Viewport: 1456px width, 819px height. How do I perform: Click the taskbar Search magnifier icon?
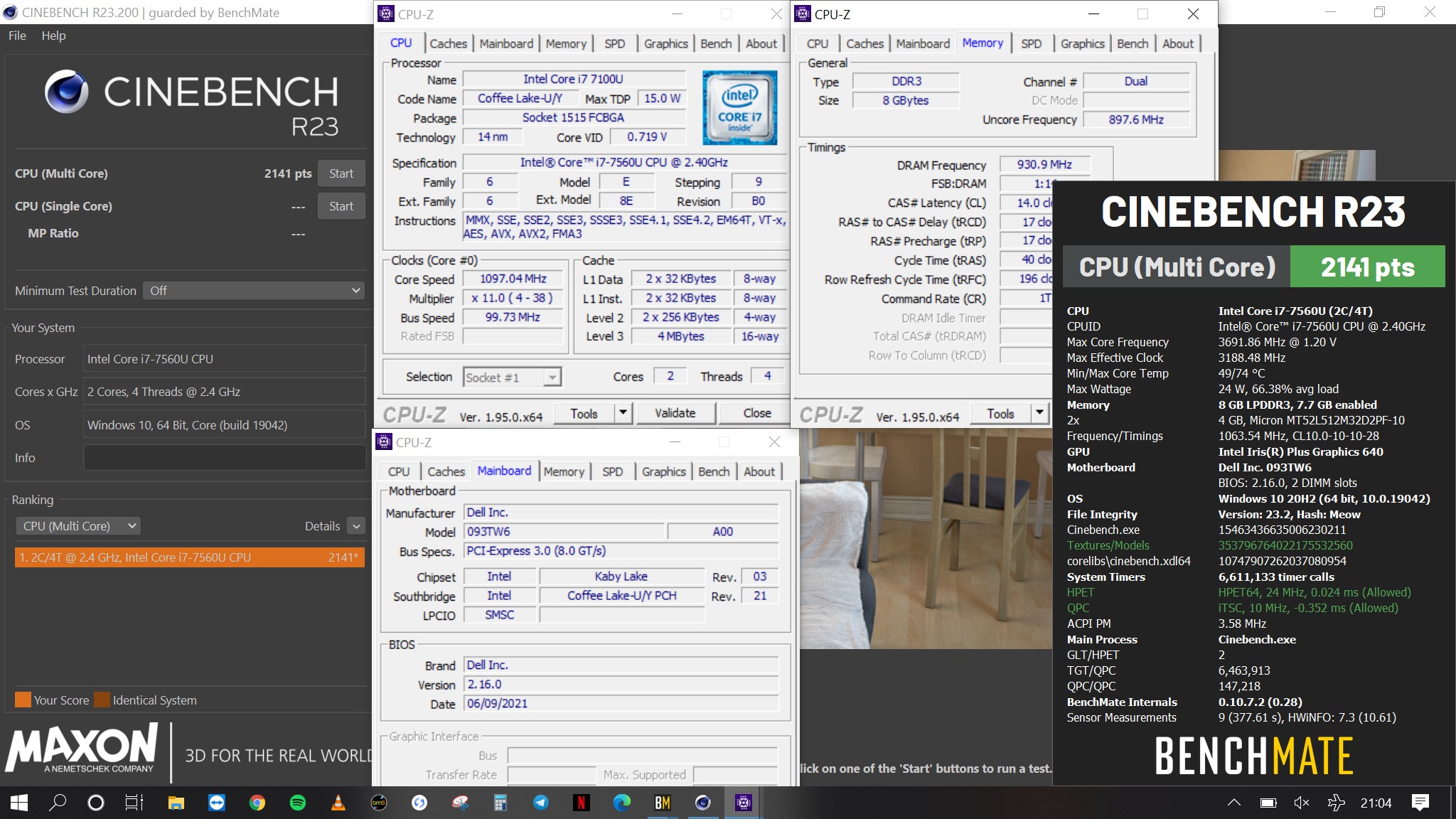(58, 803)
